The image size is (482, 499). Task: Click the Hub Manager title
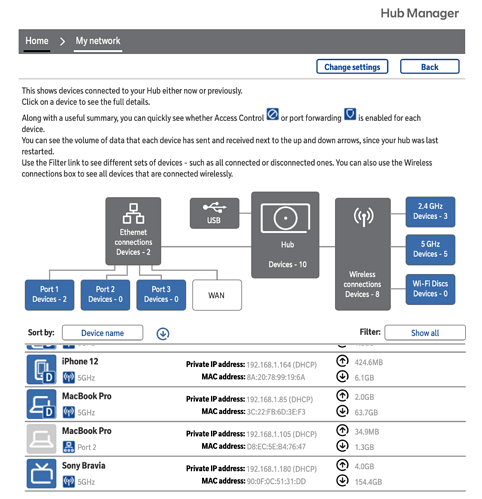pyautogui.click(x=420, y=13)
